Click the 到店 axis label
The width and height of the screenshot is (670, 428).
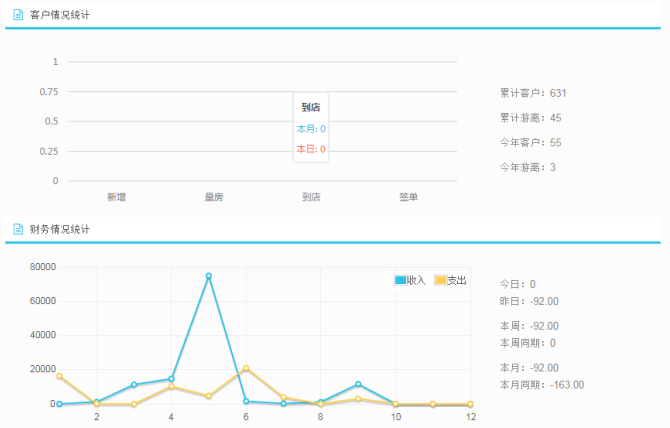(311, 197)
